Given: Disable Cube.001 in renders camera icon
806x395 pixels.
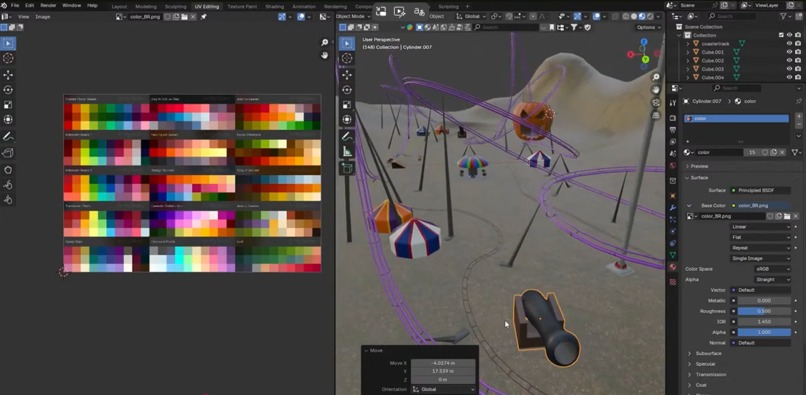Looking at the screenshot, I should tap(797, 52).
